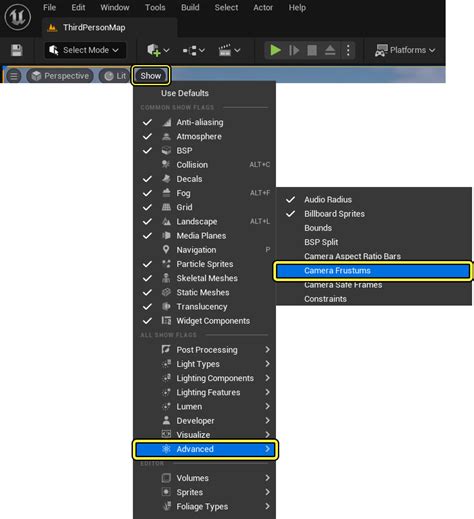Open play options three-dot menu

coord(348,50)
